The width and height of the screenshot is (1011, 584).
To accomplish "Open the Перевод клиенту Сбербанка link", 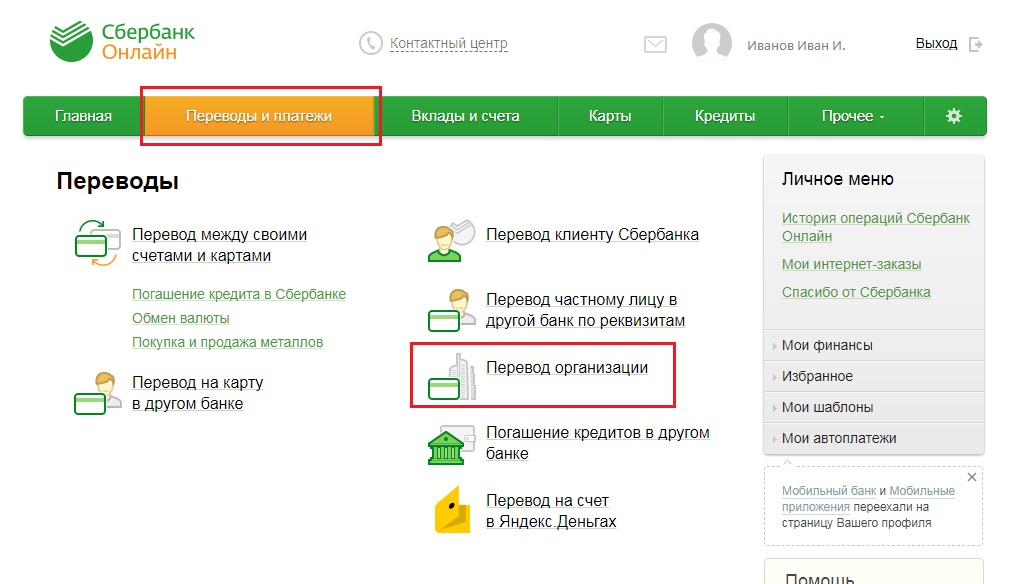I will click(x=593, y=235).
